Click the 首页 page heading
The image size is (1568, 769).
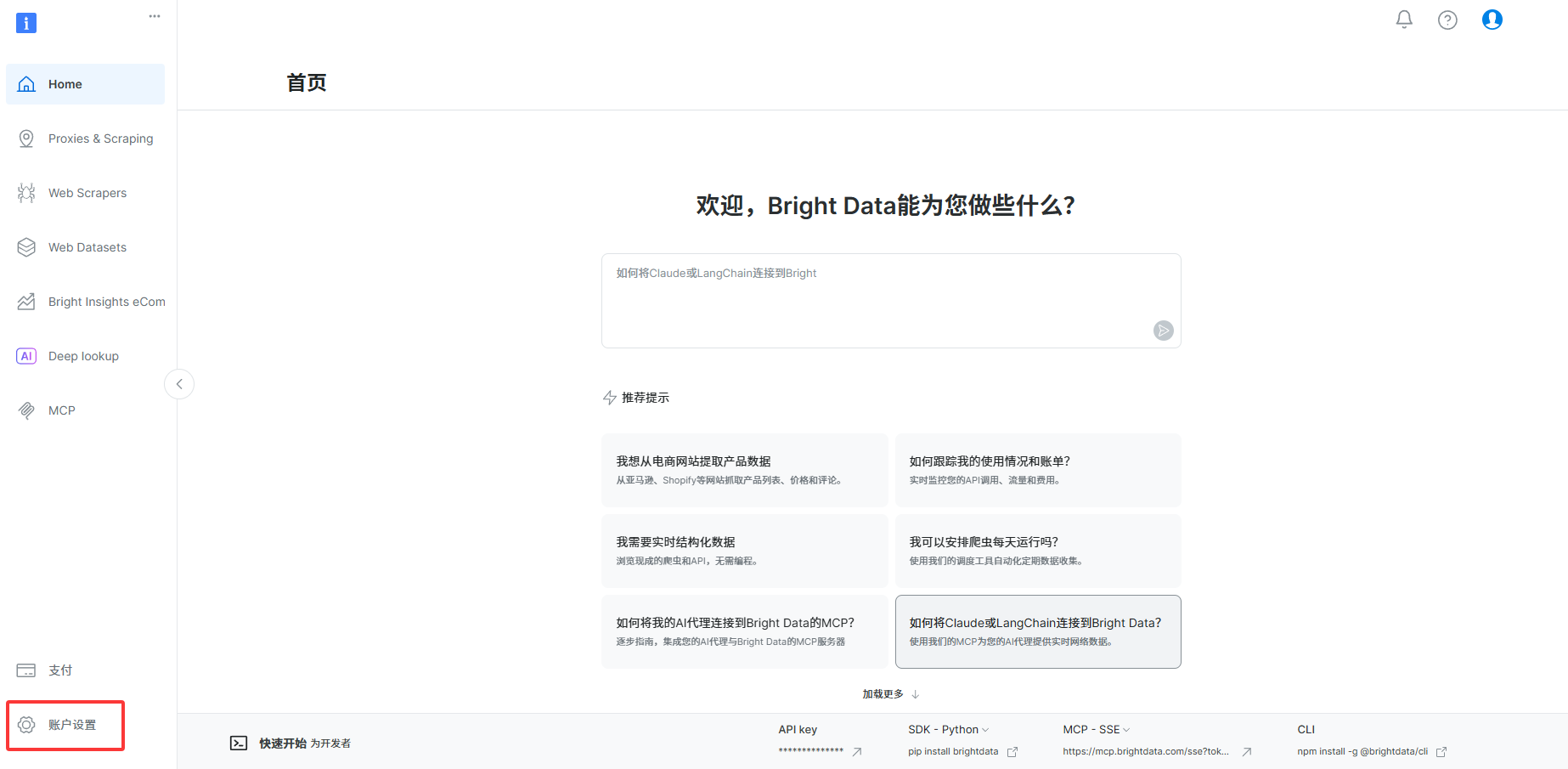tap(307, 82)
